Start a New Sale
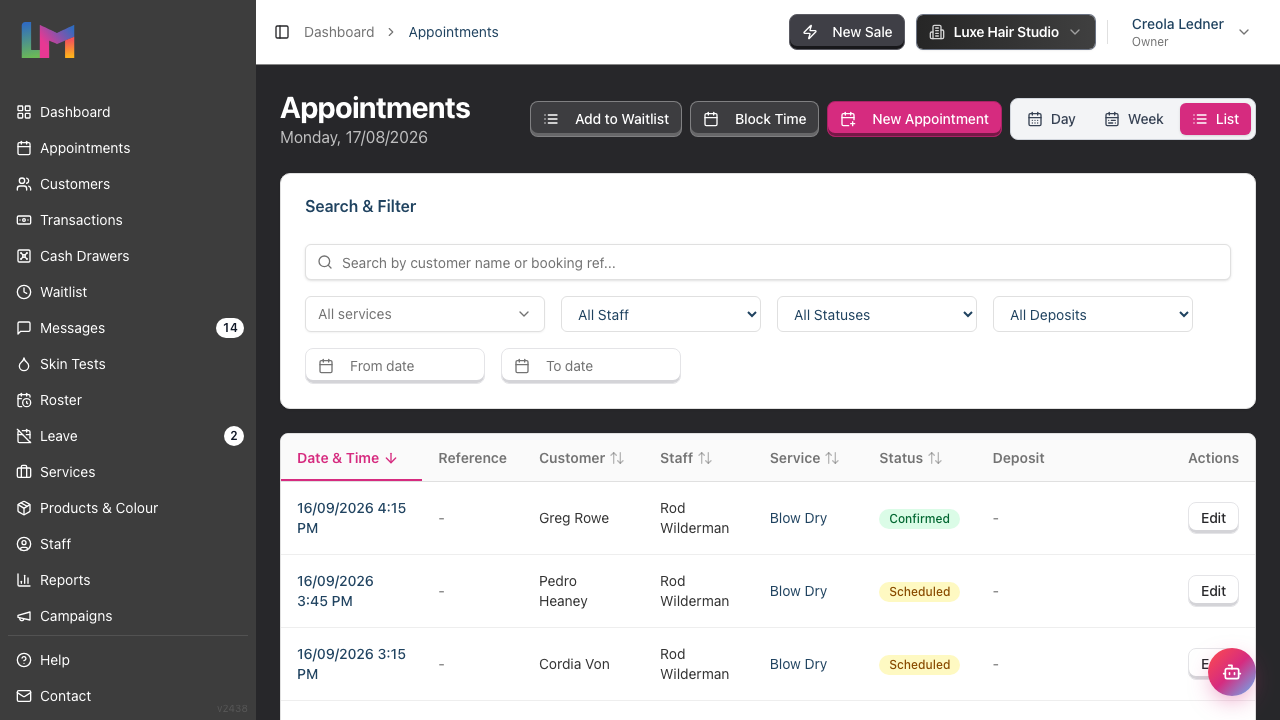 (x=847, y=32)
